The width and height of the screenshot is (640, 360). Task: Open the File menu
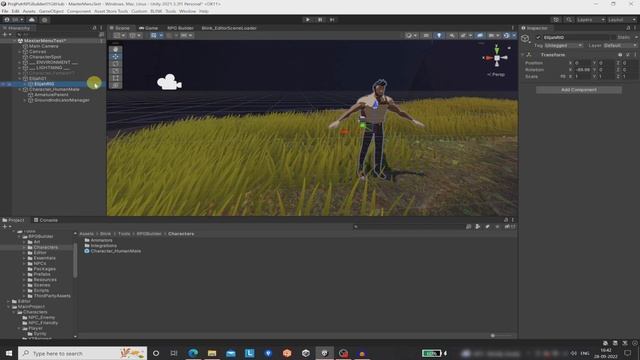click(x=5, y=11)
